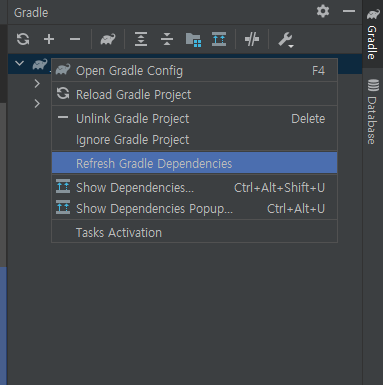Click the Collapse All toolbar icon
Screen dimensions: 383x385
coord(167,39)
